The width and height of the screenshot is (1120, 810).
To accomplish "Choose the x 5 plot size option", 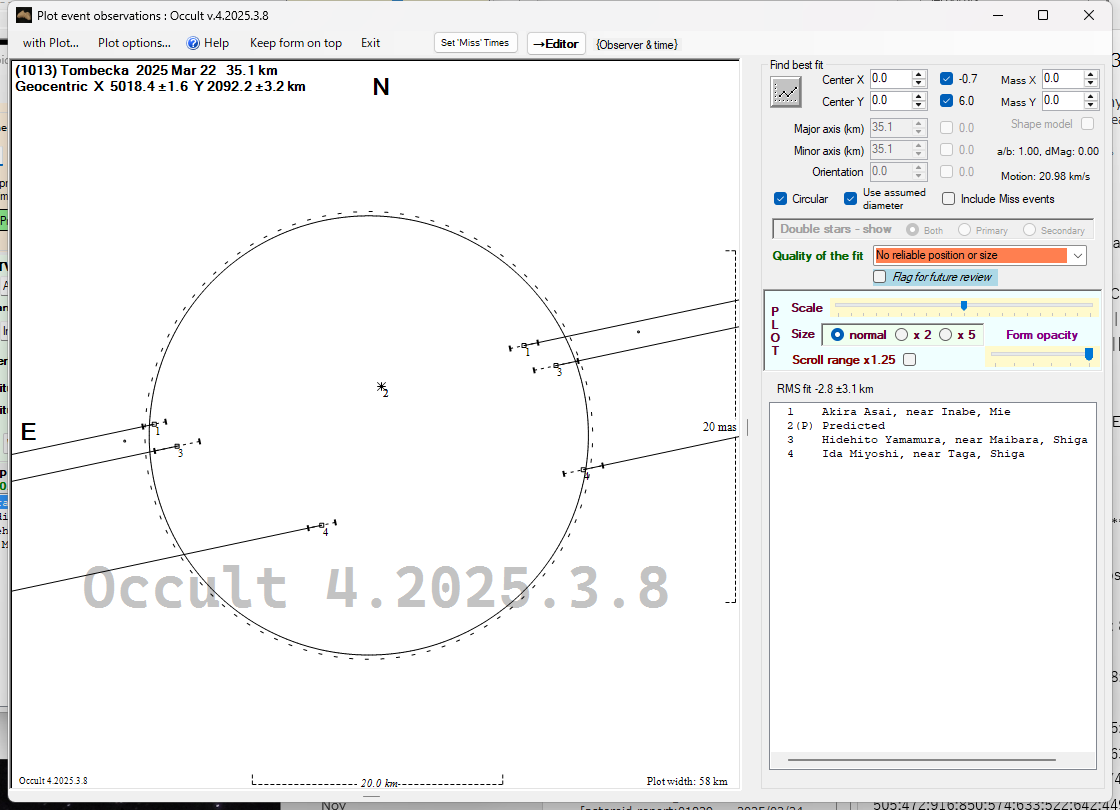I will (x=946, y=335).
